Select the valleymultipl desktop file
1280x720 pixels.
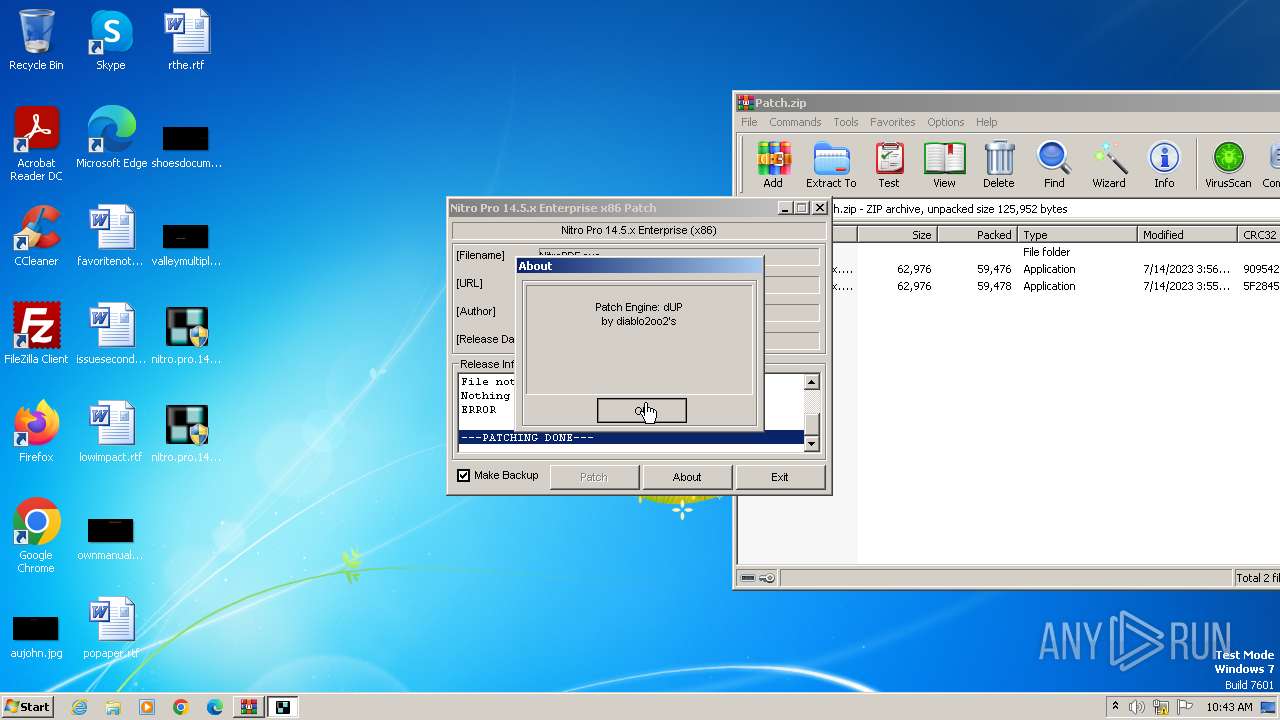click(x=186, y=246)
